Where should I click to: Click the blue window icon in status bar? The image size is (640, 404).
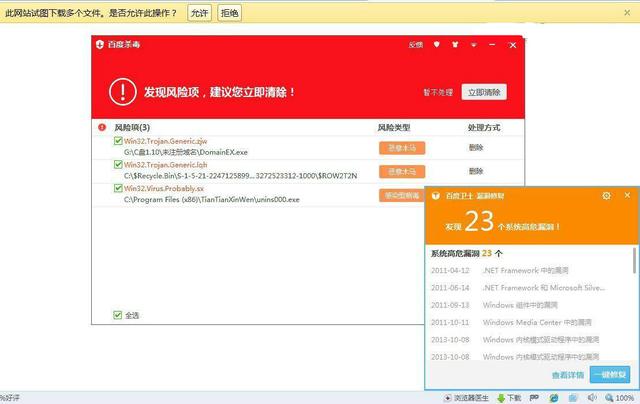(x=573, y=398)
